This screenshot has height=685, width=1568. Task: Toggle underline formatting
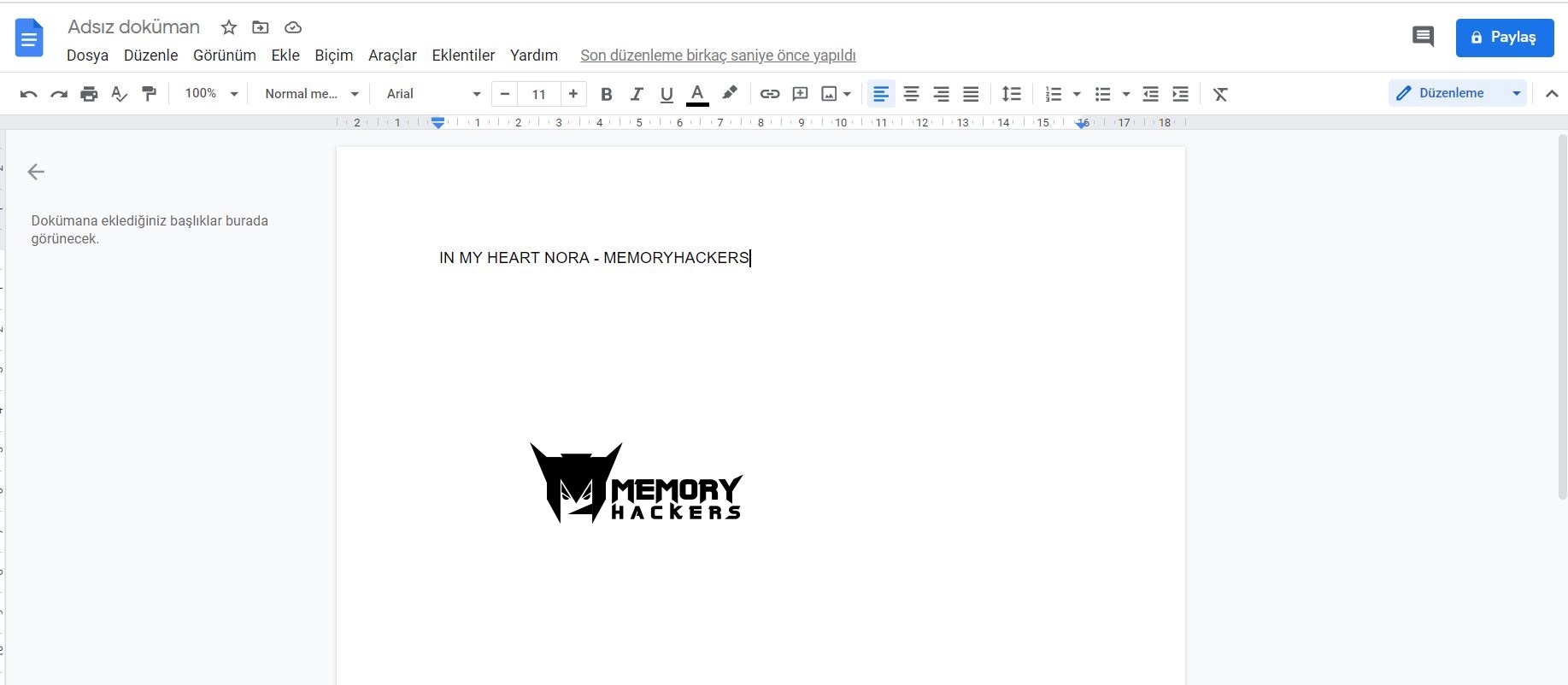point(667,94)
